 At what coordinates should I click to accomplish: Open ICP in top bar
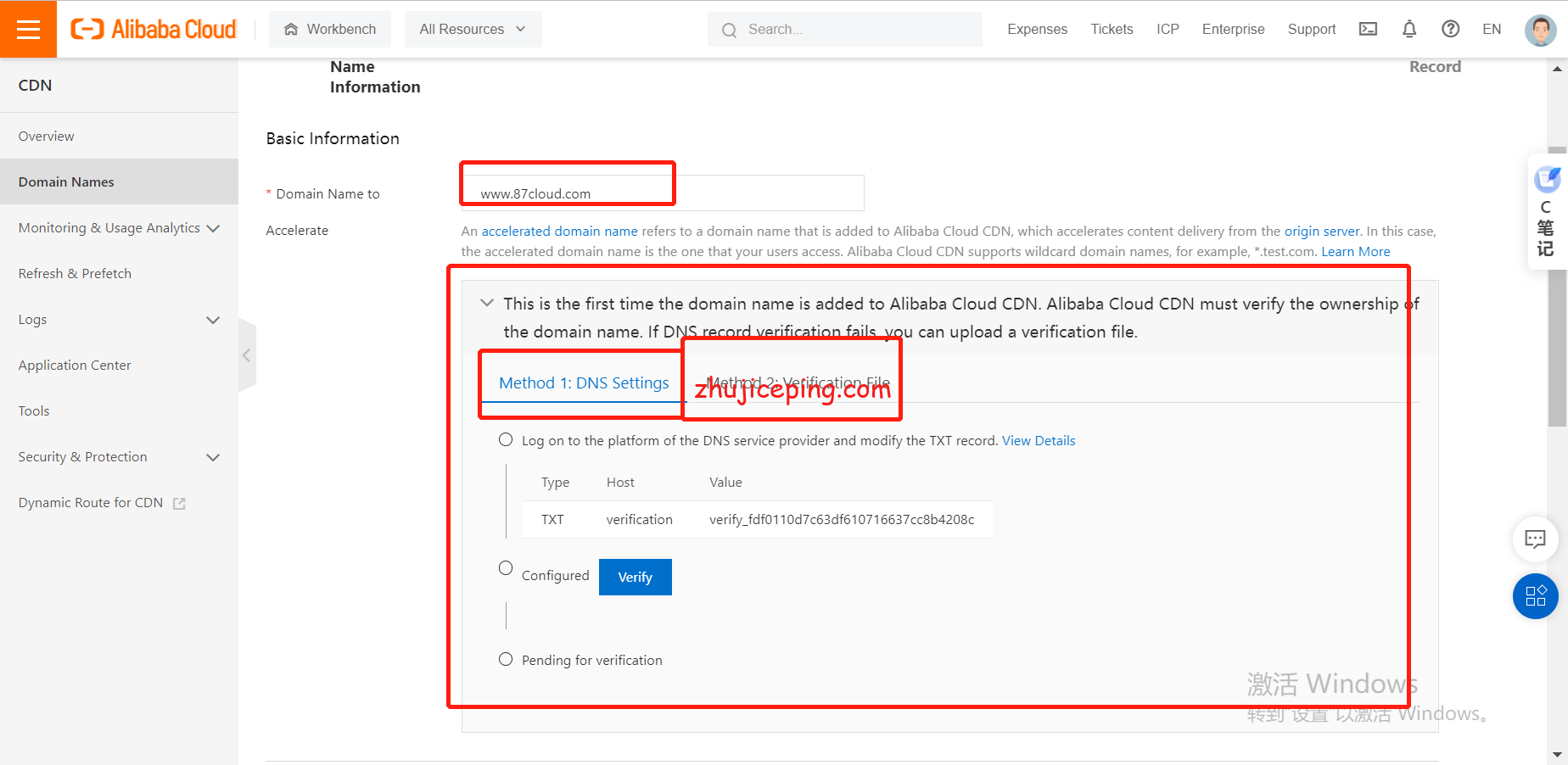click(x=1168, y=29)
